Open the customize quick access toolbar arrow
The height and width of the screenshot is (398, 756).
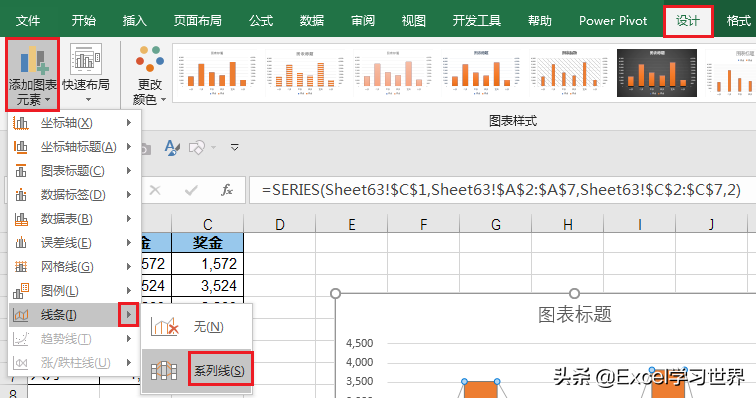click(235, 147)
